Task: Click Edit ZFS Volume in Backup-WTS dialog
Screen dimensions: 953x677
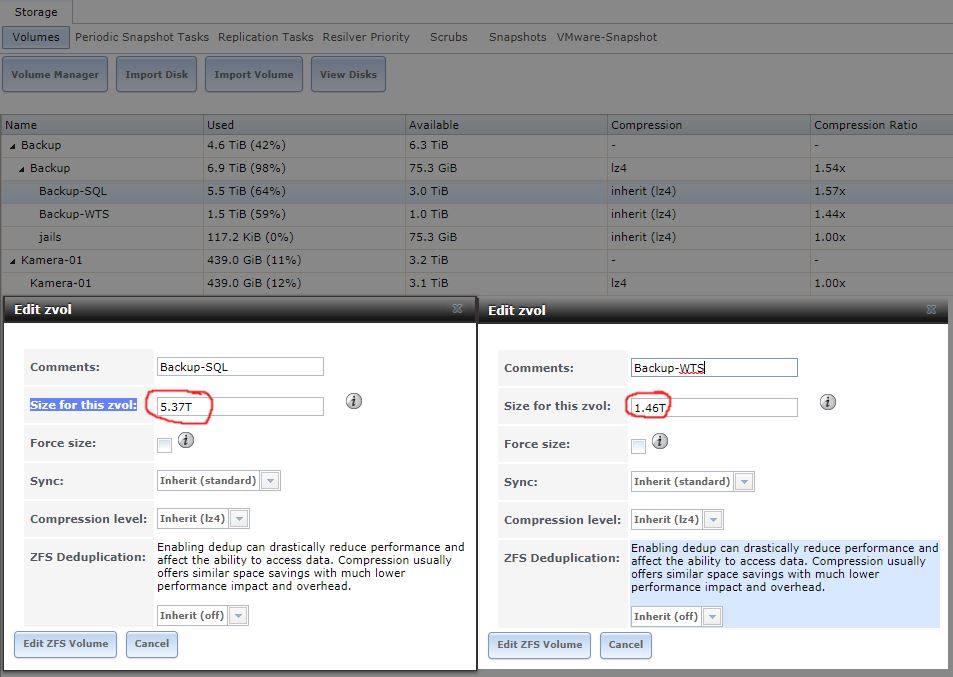Action: tap(540, 645)
